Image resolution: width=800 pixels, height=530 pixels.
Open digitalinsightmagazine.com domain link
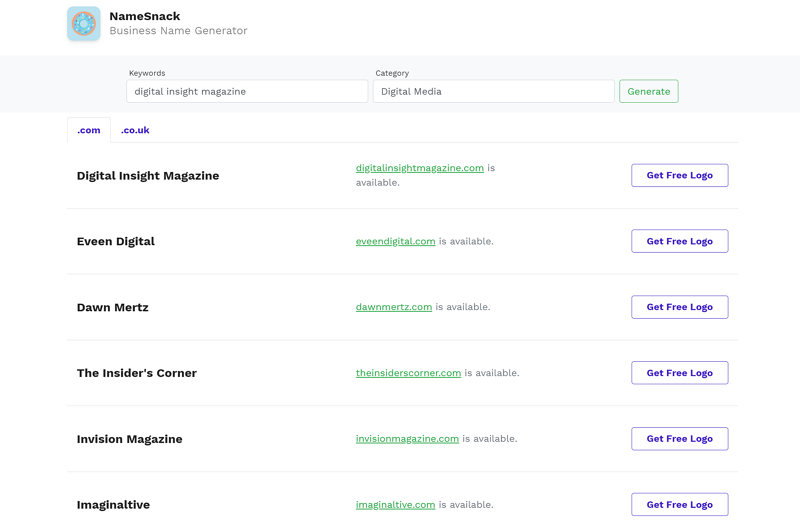pos(419,168)
